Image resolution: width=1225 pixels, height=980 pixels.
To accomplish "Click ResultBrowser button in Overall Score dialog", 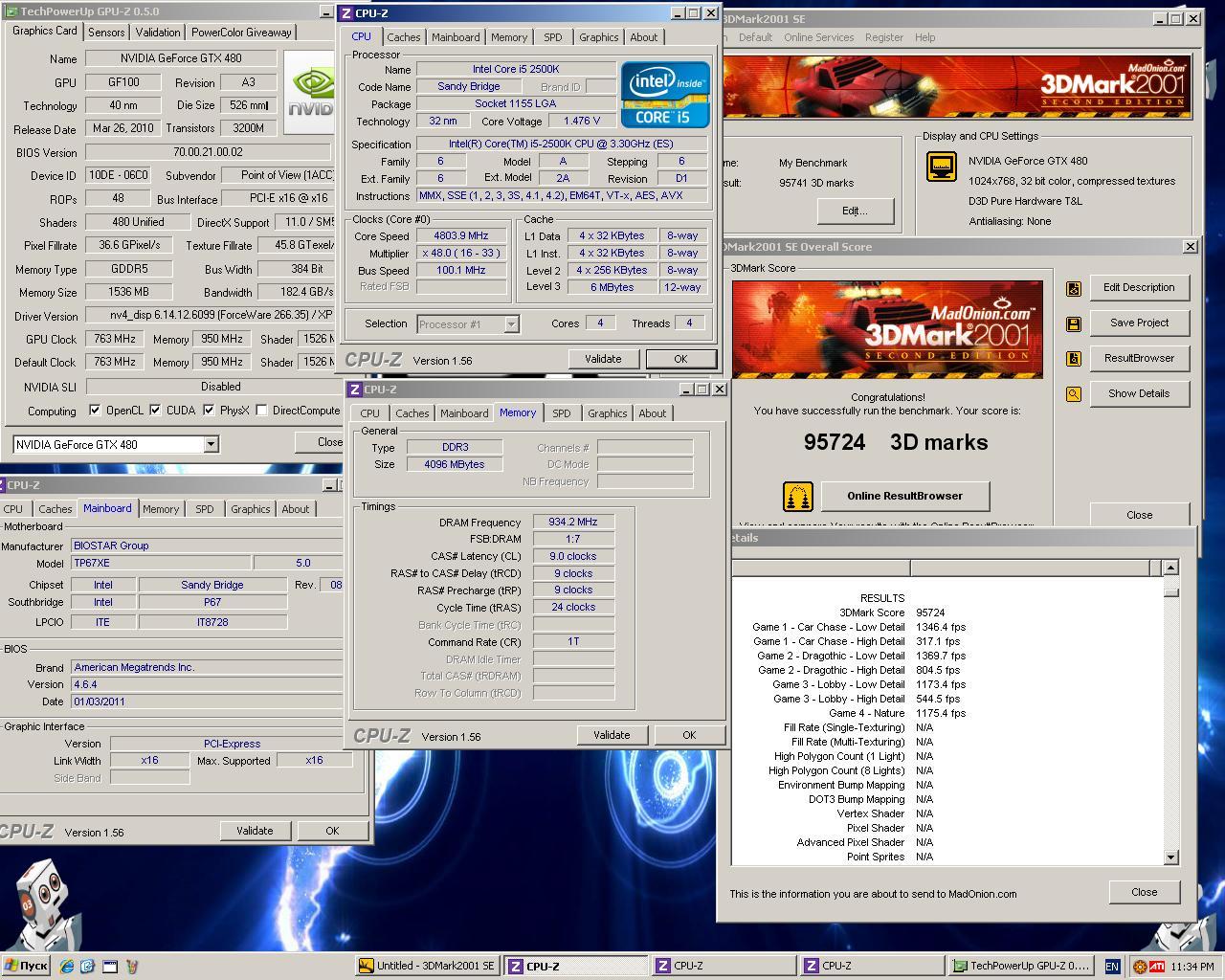I will coord(1139,359).
